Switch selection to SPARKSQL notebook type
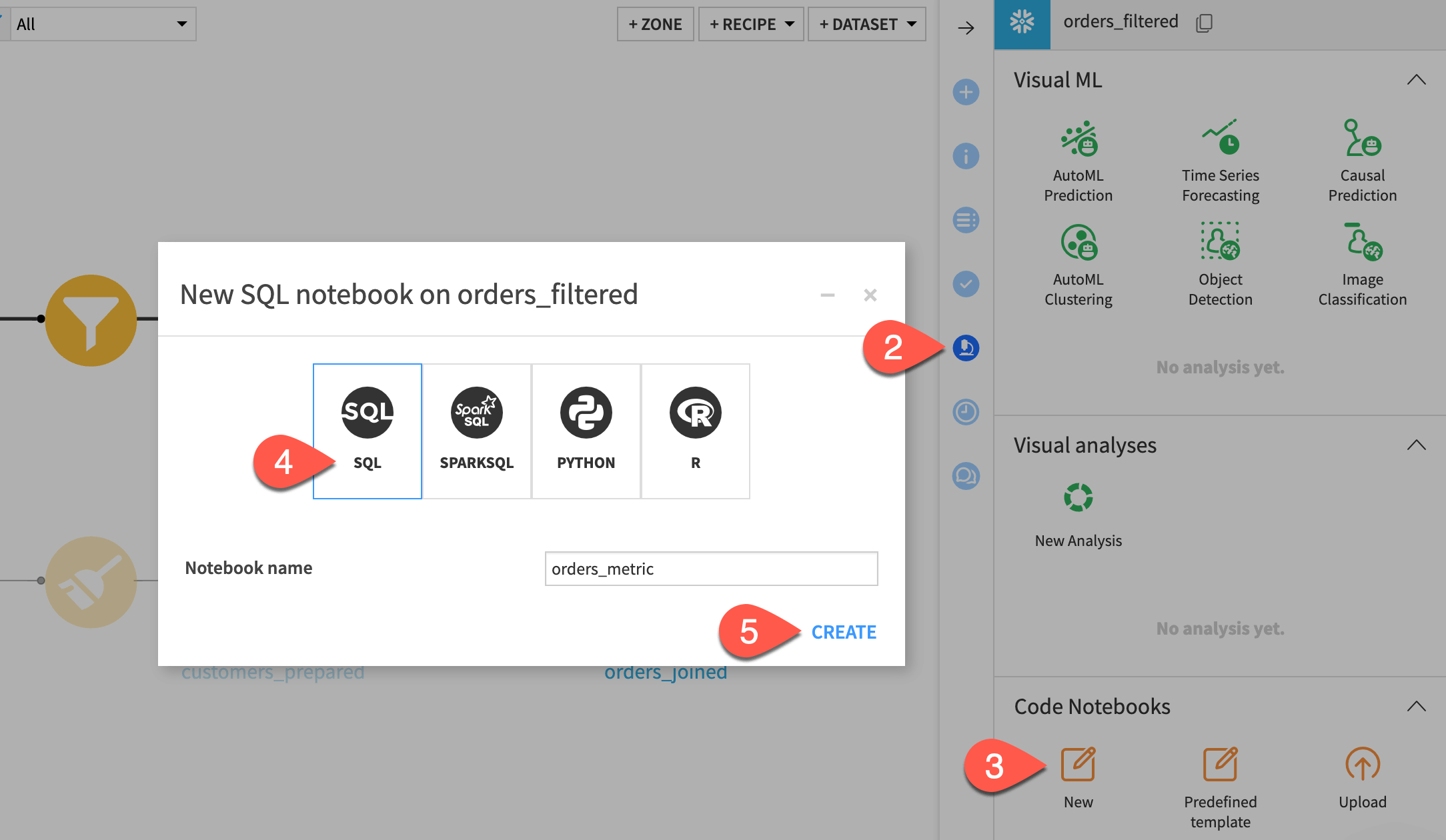This screenshot has width=1446, height=840. (476, 430)
